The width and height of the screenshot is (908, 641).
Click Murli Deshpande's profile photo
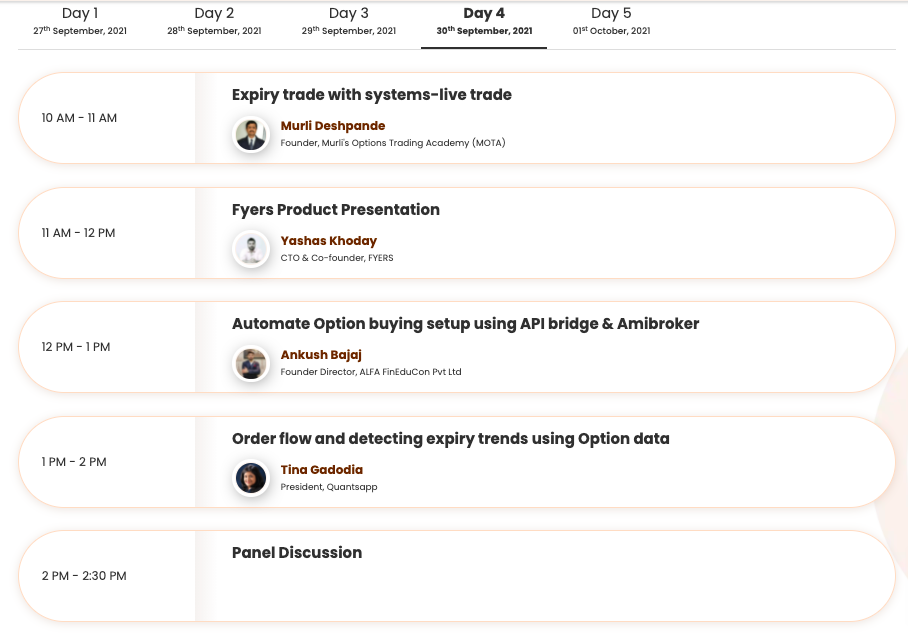(x=250, y=134)
